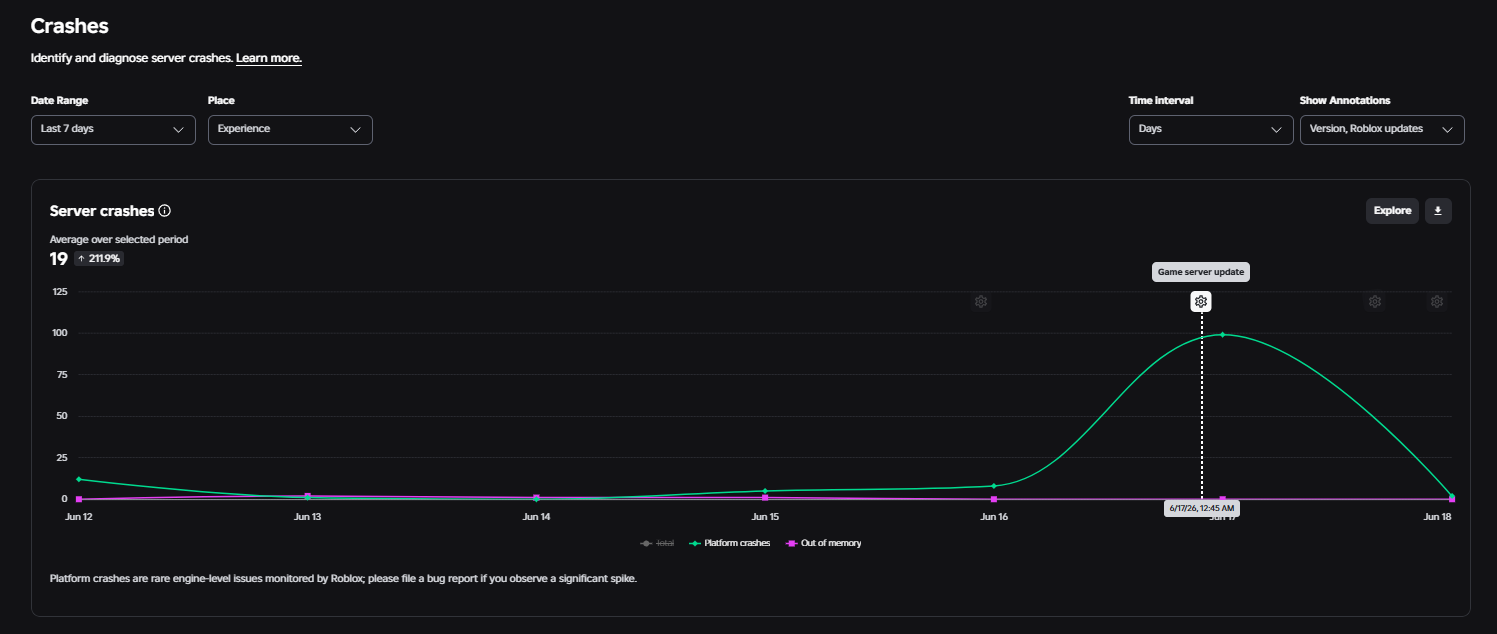The image size is (1497, 634).
Task: Click the Platform crashes peak point near 100
Action: click(x=1222, y=334)
